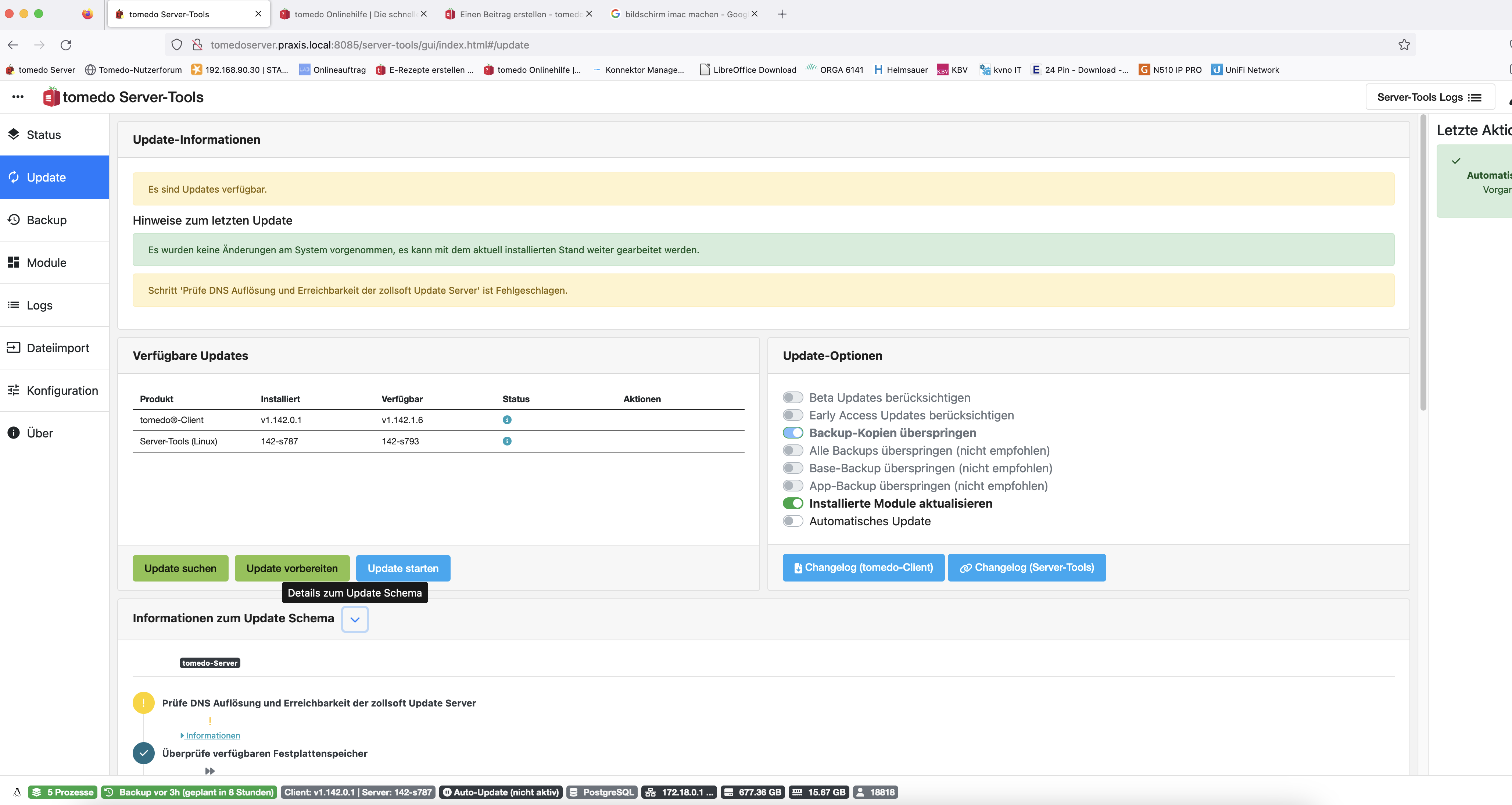Open Über in the sidebar

point(55,433)
